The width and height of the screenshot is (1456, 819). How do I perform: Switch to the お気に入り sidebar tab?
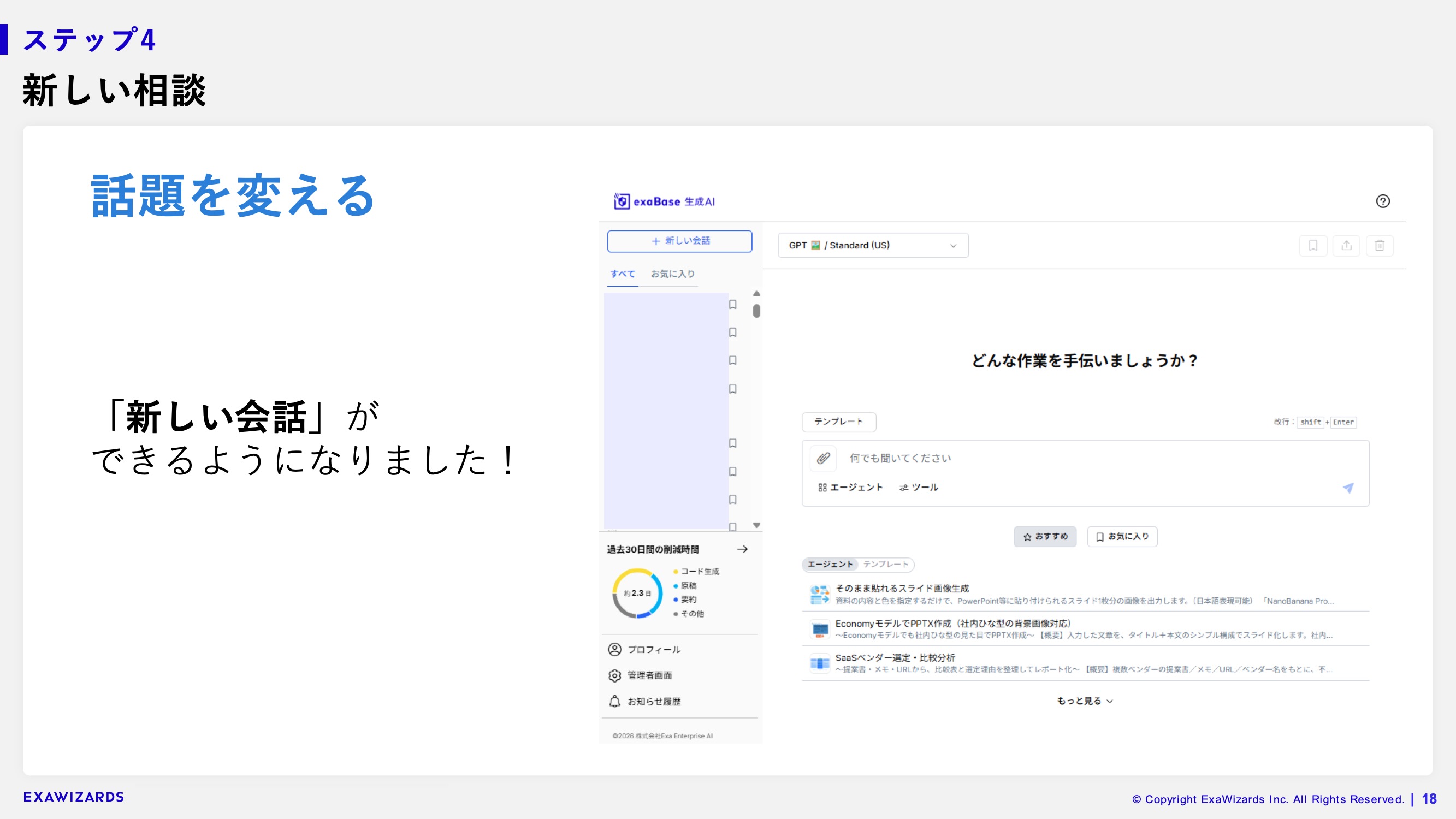click(x=673, y=274)
